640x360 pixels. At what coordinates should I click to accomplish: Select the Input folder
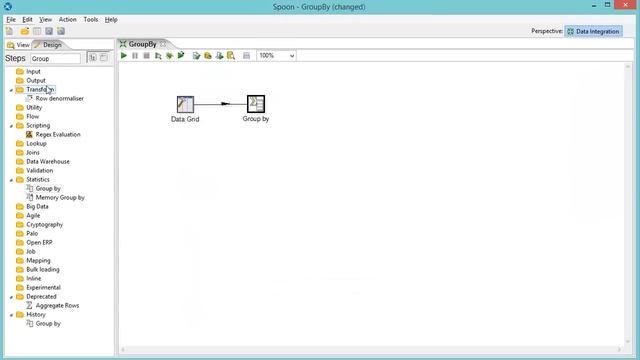point(33,71)
